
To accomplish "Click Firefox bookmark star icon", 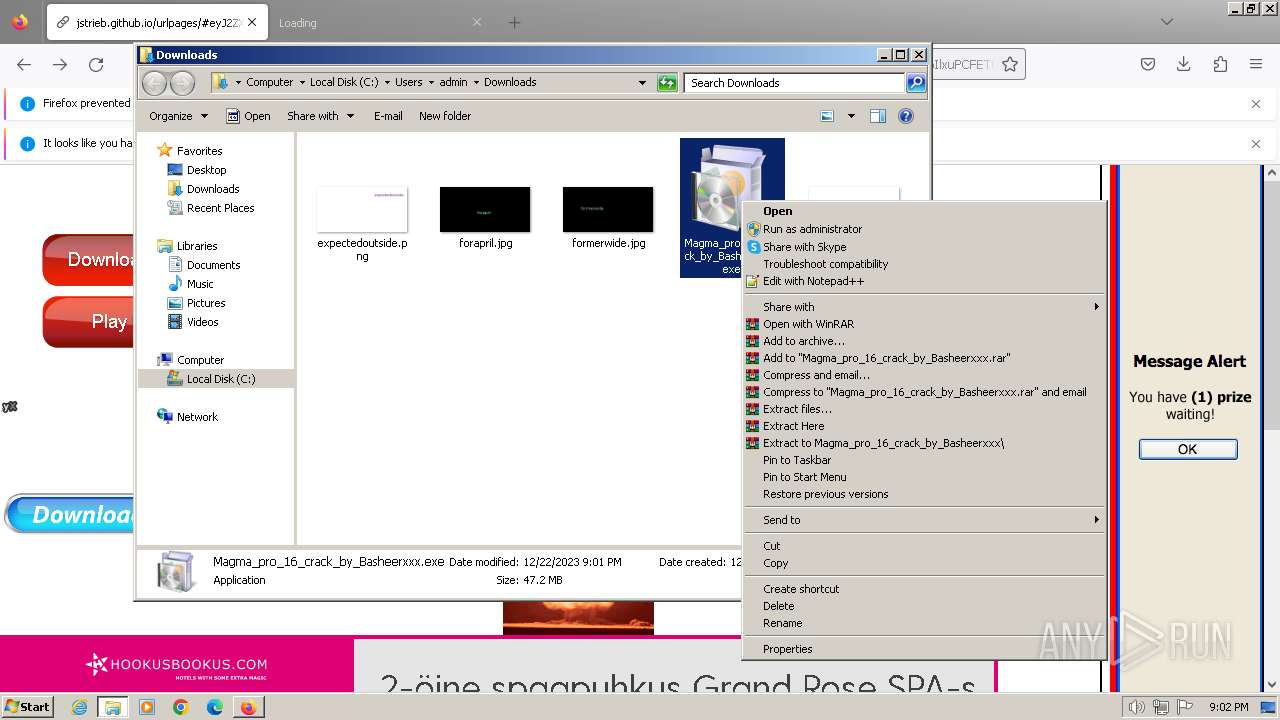I will [1010, 64].
